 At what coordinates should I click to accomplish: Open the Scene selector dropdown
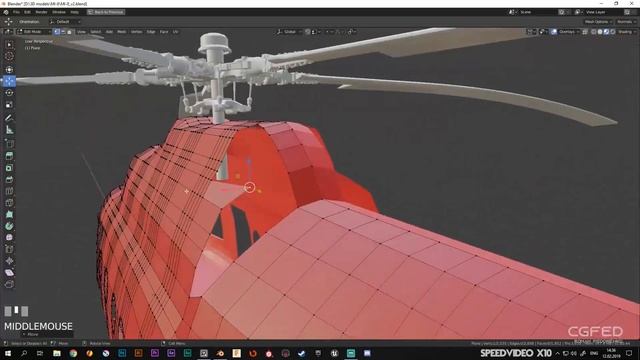coord(512,12)
